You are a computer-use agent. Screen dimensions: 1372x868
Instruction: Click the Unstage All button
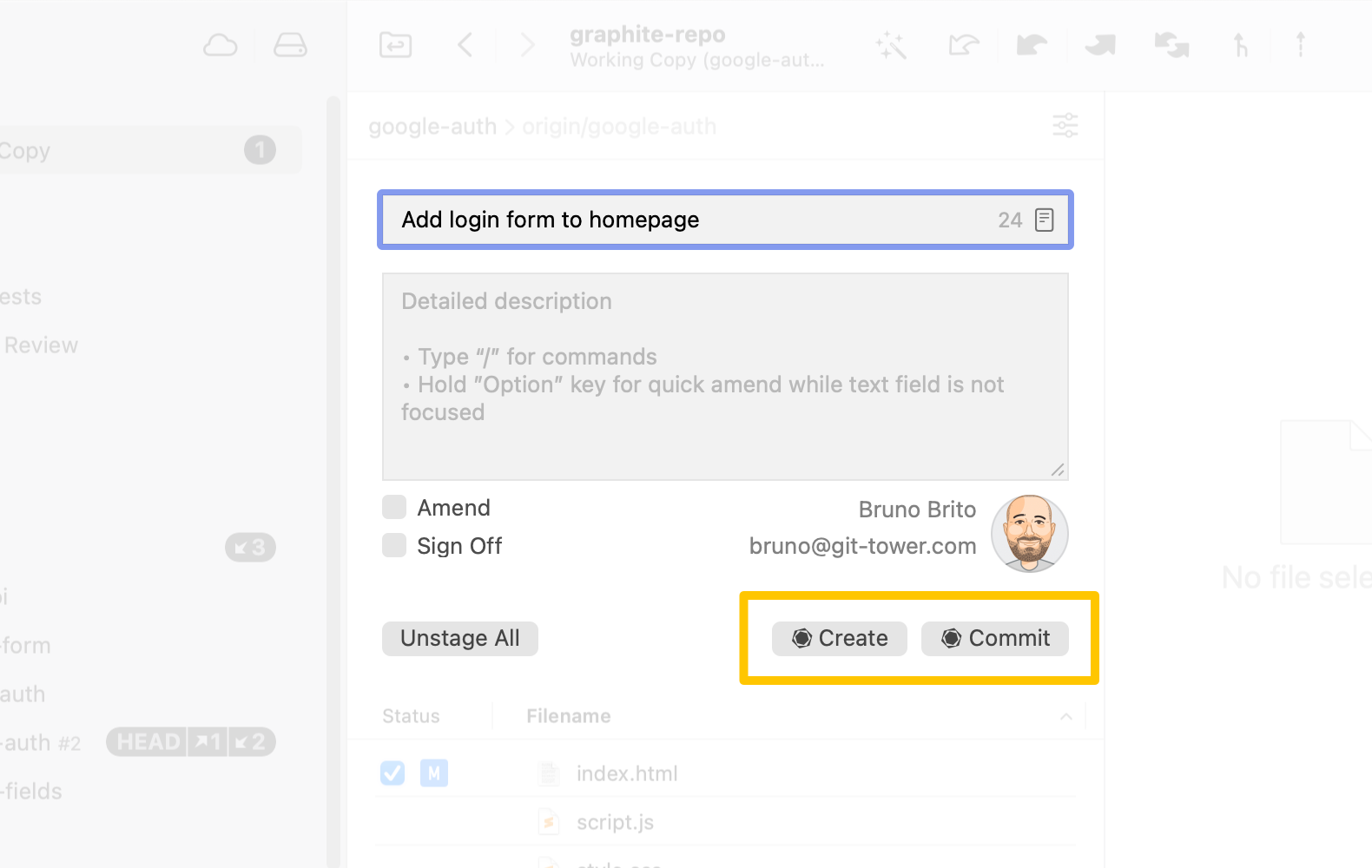pyautogui.click(x=459, y=639)
